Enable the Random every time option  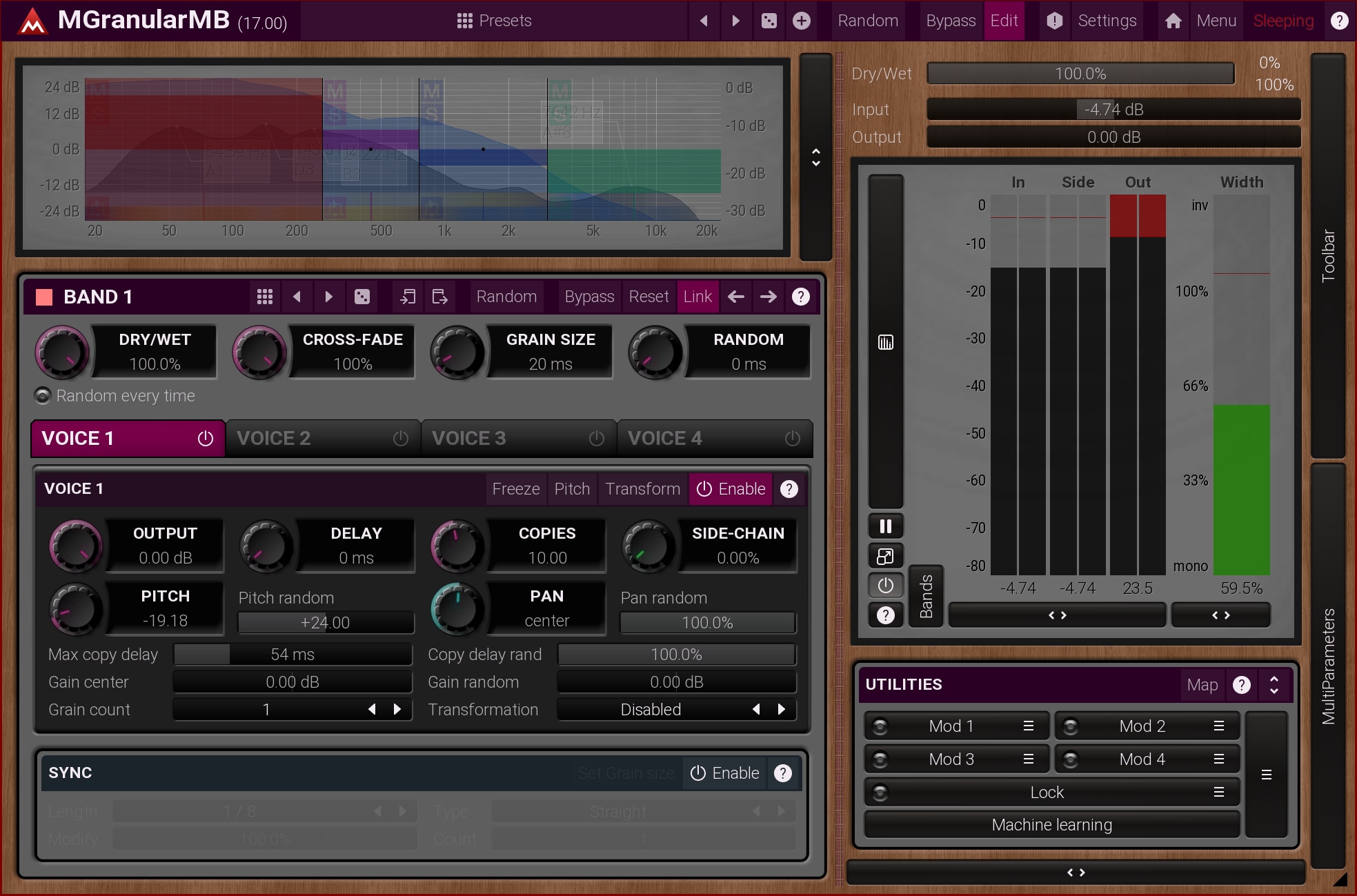pyautogui.click(x=43, y=396)
